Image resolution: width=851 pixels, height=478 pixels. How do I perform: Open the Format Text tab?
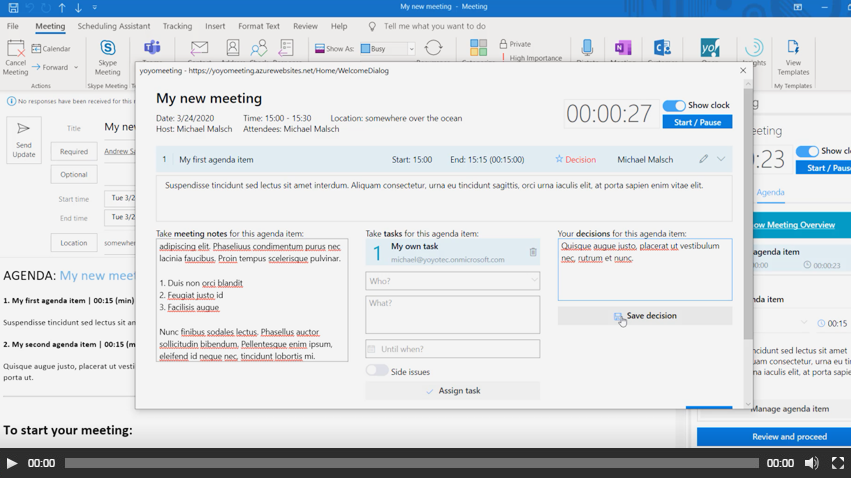coord(259,26)
